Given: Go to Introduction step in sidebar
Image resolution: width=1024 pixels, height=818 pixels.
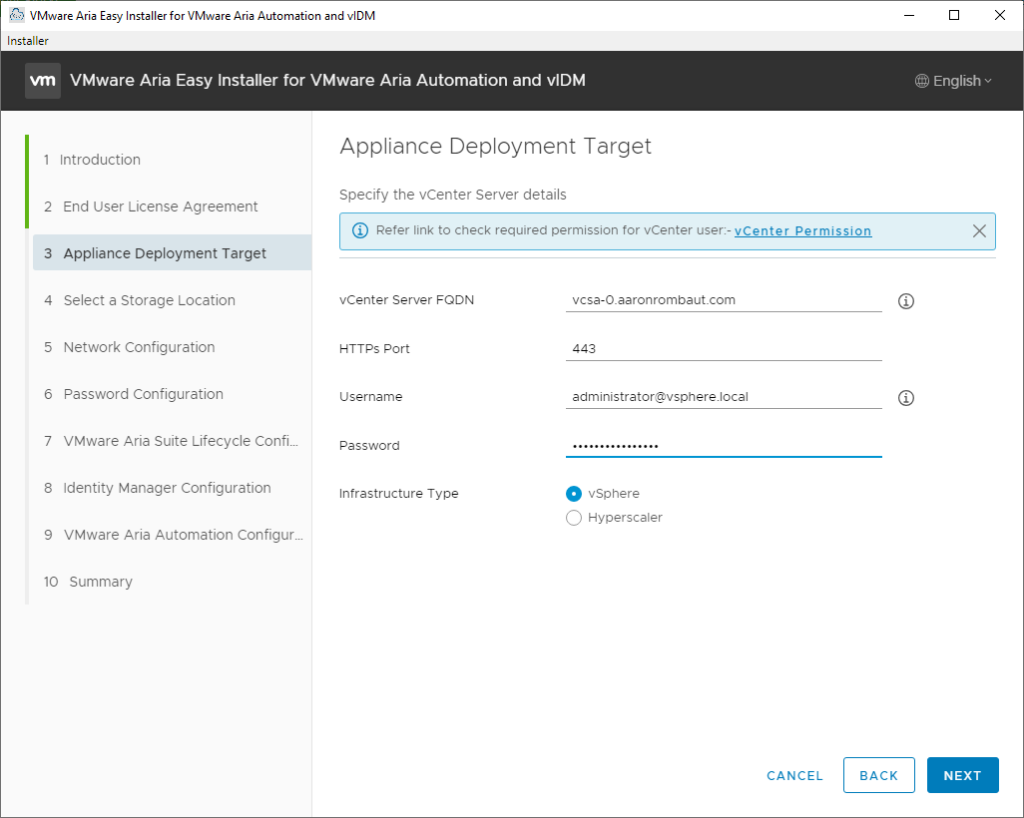Looking at the screenshot, I should [x=100, y=160].
